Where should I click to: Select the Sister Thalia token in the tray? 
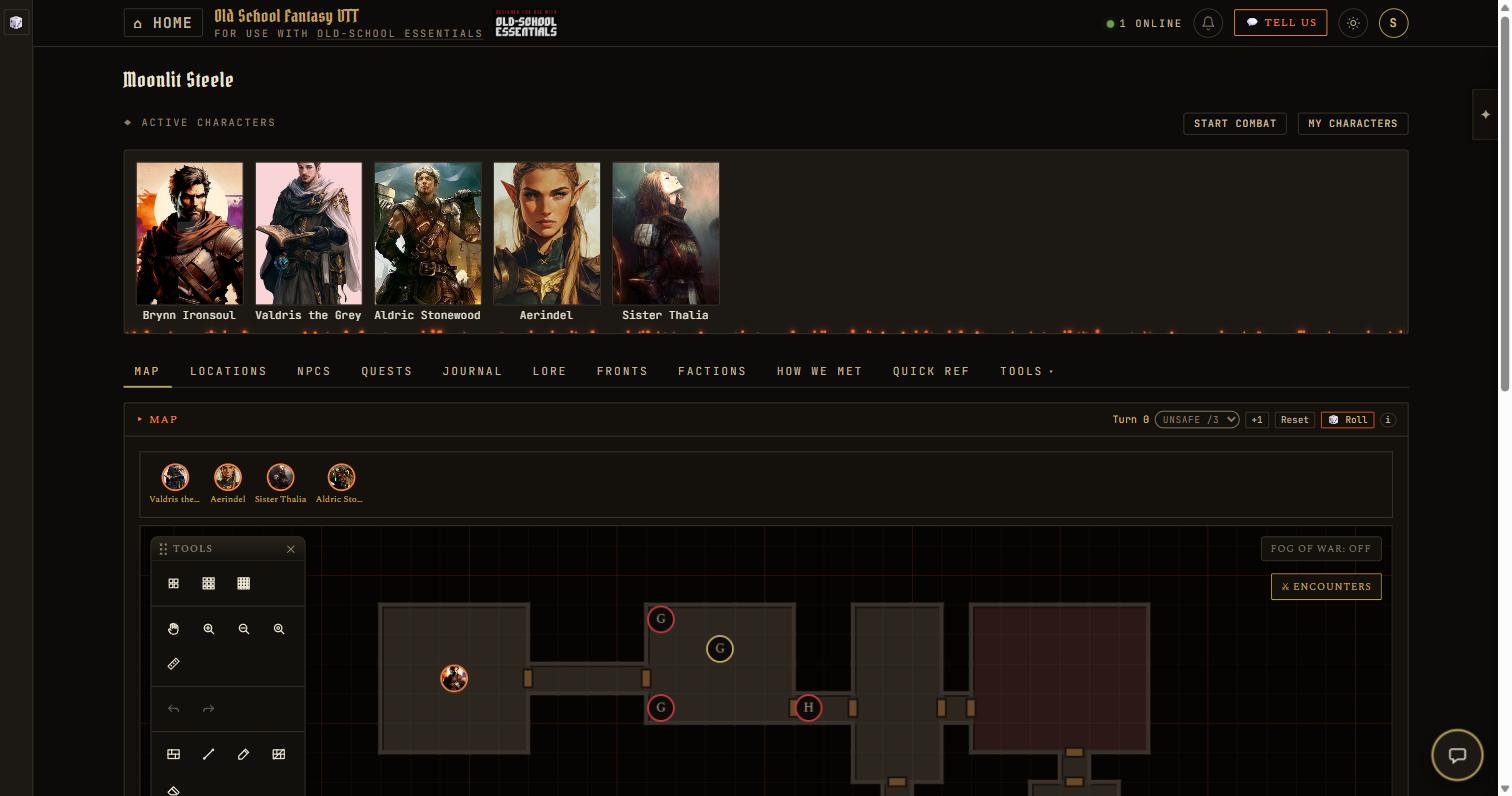click(281, 477)
